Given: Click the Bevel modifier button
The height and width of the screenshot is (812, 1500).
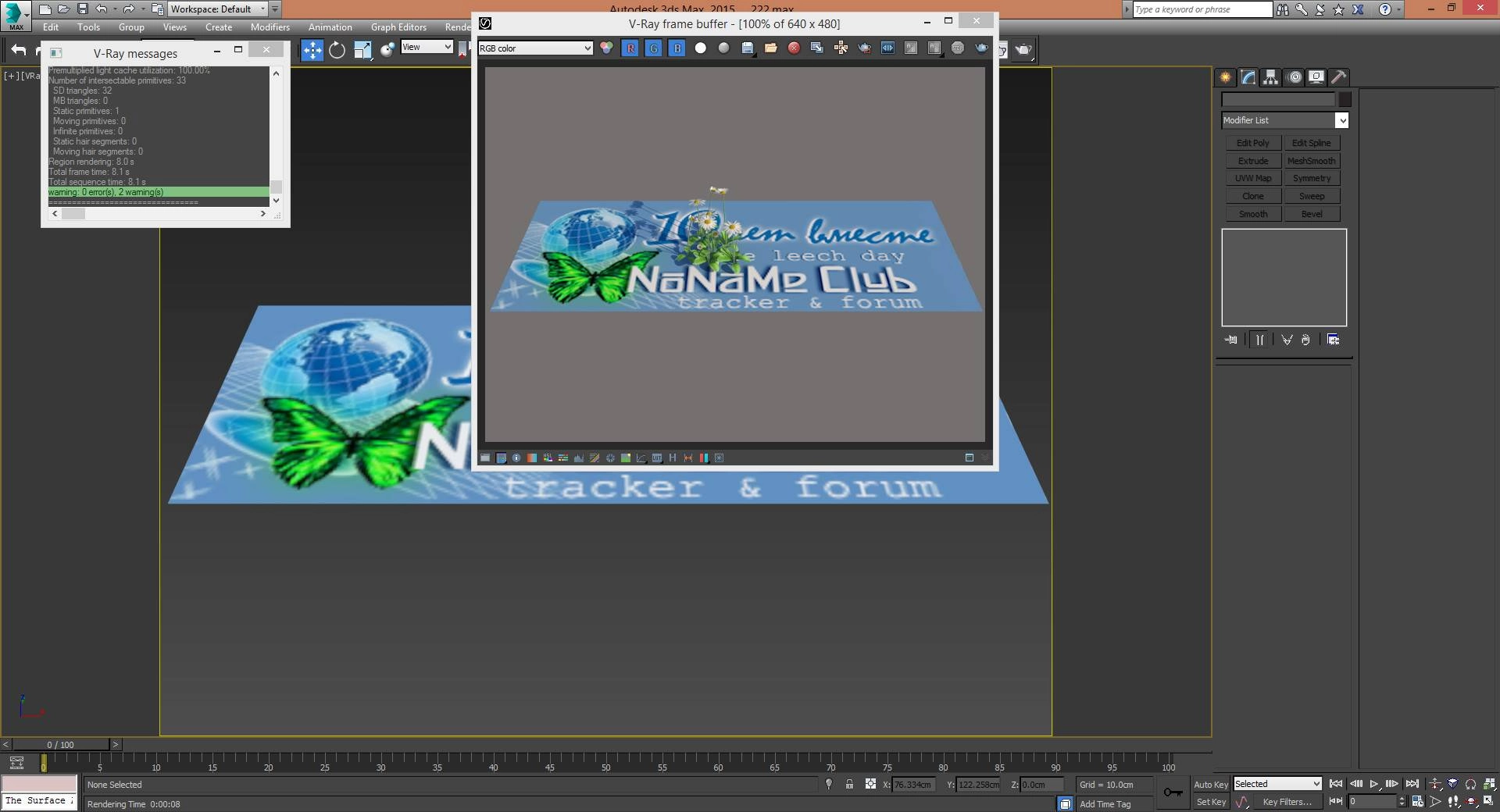Looking at the screenshot, I should (x=1312, y=214).
